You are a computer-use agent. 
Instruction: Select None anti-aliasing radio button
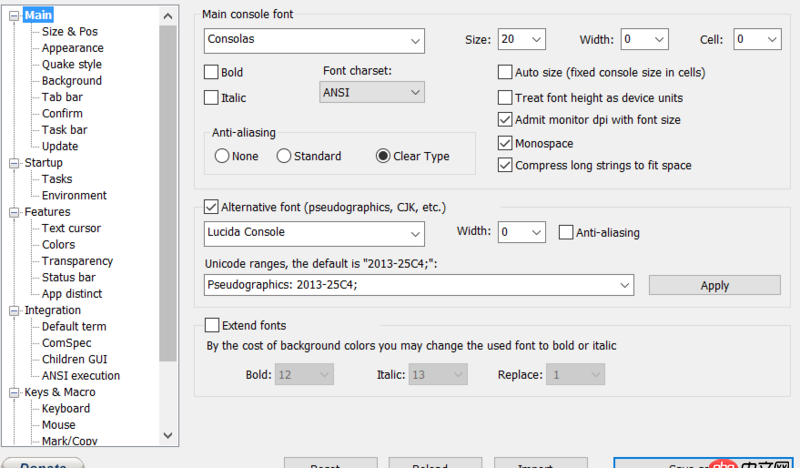(222, 156)
